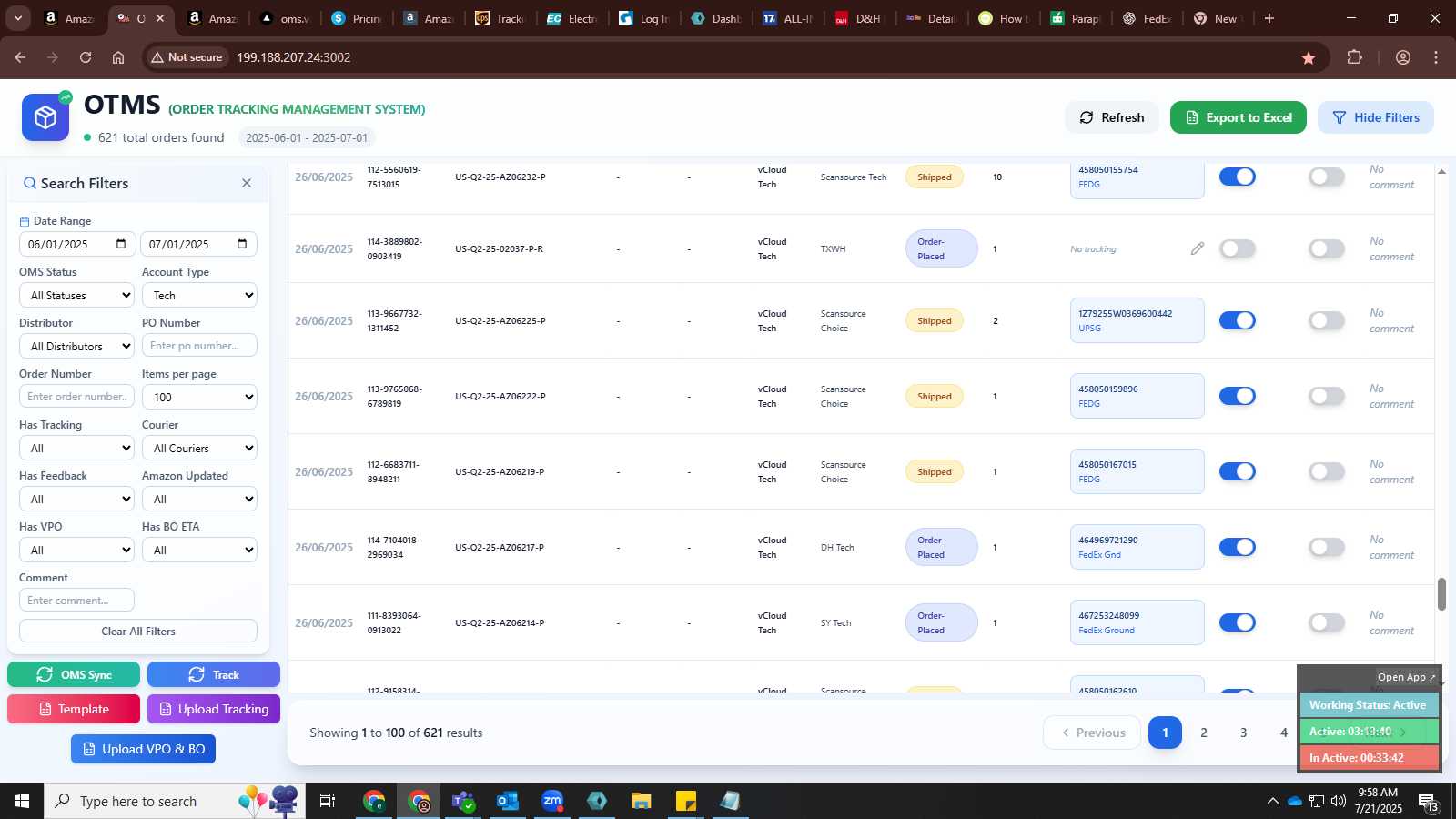Open Outlook from the taskbar
This screenshot has height=819, width=1456.
[x=507, y=801]
